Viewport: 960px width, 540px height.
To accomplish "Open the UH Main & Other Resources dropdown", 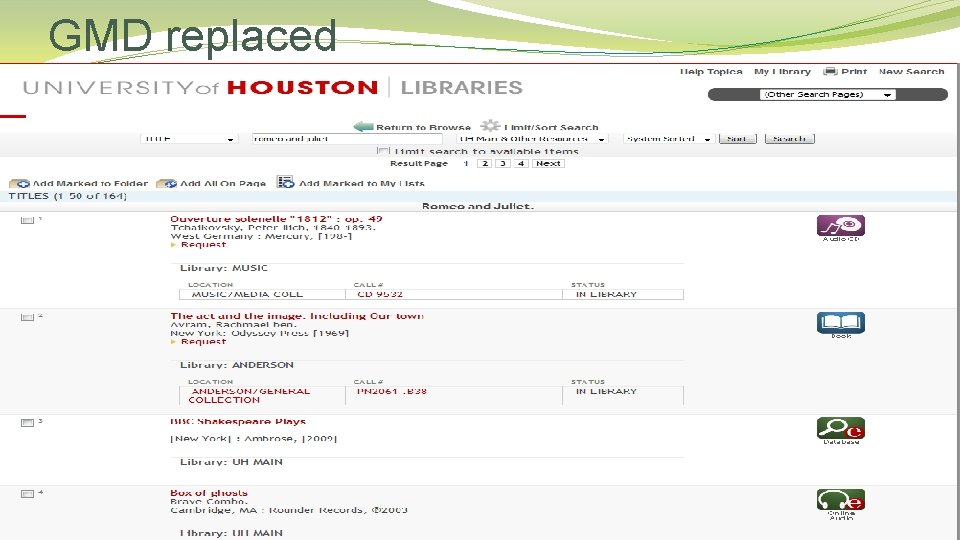I will (531, 139).
